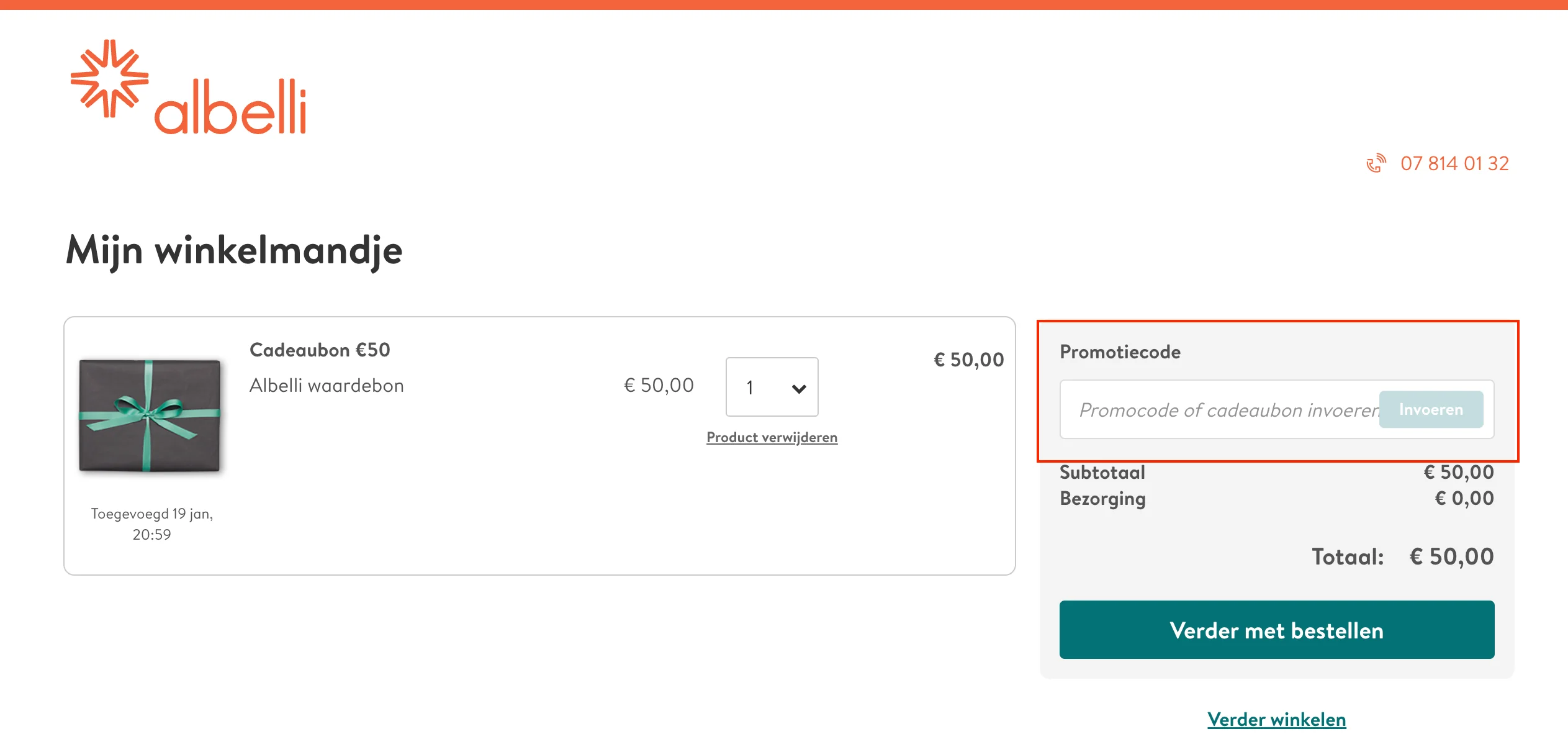The height and width of the screenshot is (744, 1568).
Task: Click the Totaal € 50,00 amount
Action: (1451, 556)
